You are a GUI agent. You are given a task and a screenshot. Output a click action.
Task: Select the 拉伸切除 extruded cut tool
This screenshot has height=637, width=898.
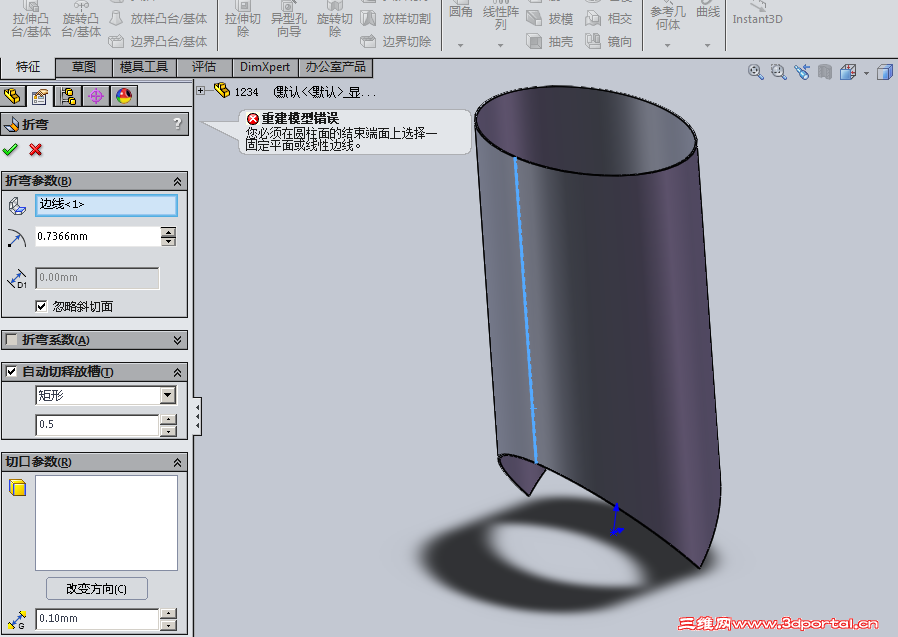[x=243, y=19]
